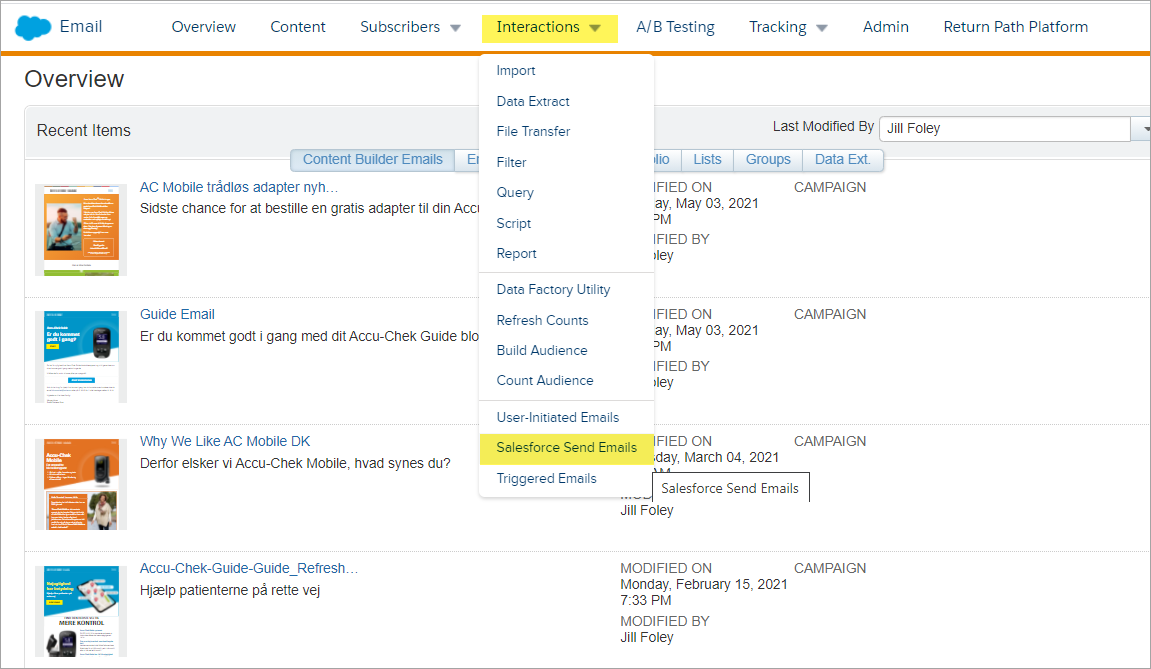1151x669 pixels.
Task: Open the Last Modified By combo box
Action: 1014,129
